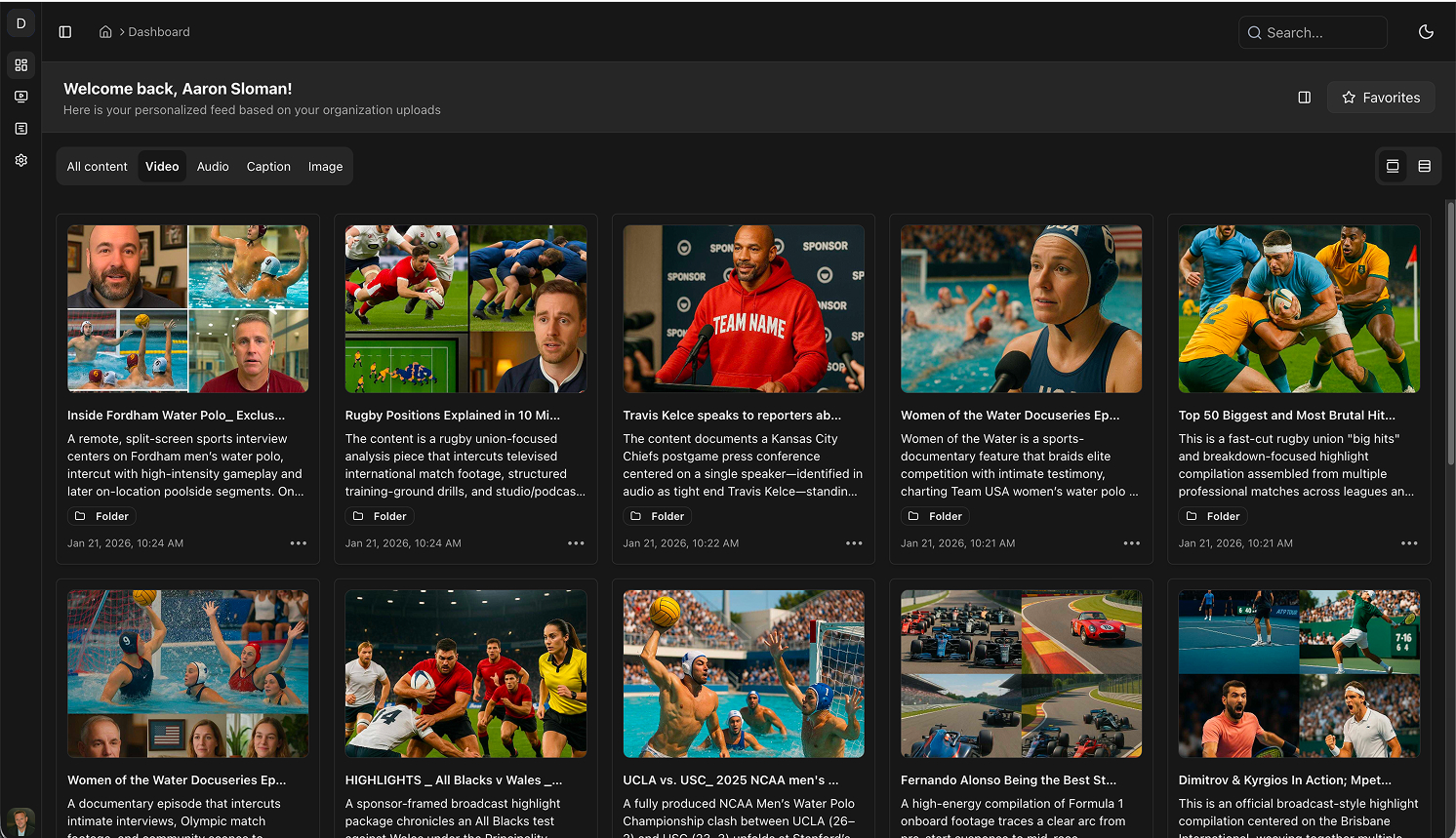Viewport: 1456px width, 838px height.
Task: Switch to card grid view
Action: click(x=1393, y=167)
